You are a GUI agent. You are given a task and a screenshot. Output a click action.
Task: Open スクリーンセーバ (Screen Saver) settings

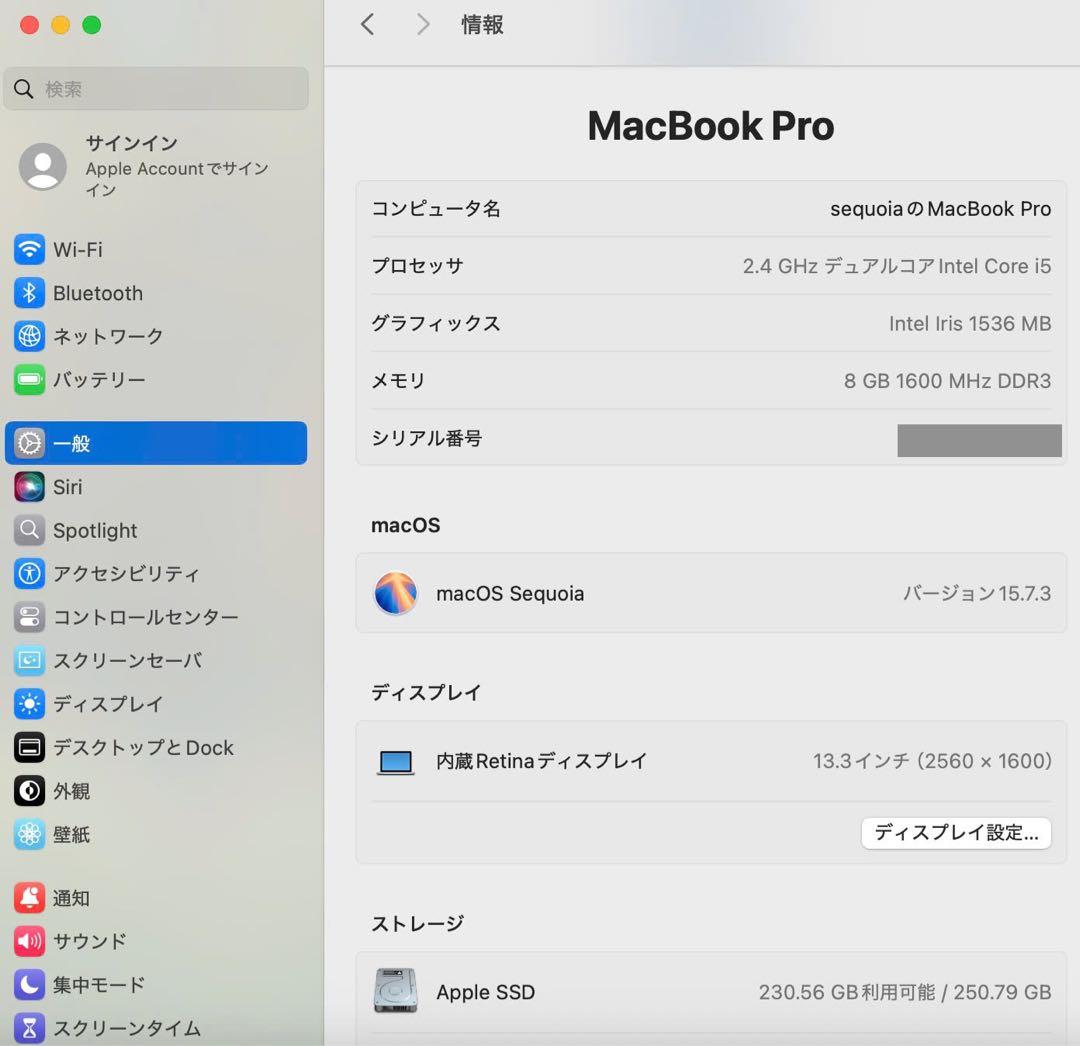click(x=30, y=660)
